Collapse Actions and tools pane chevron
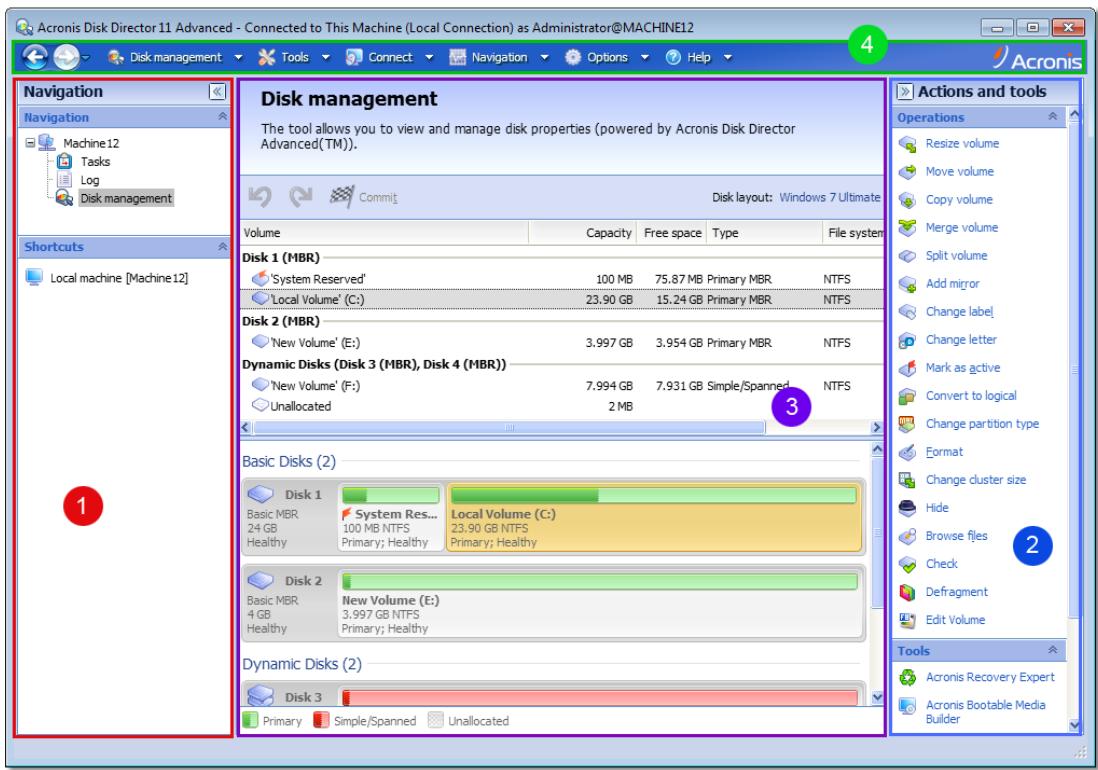This screenshot has height=770, width=1098. (x=904, y=92)
